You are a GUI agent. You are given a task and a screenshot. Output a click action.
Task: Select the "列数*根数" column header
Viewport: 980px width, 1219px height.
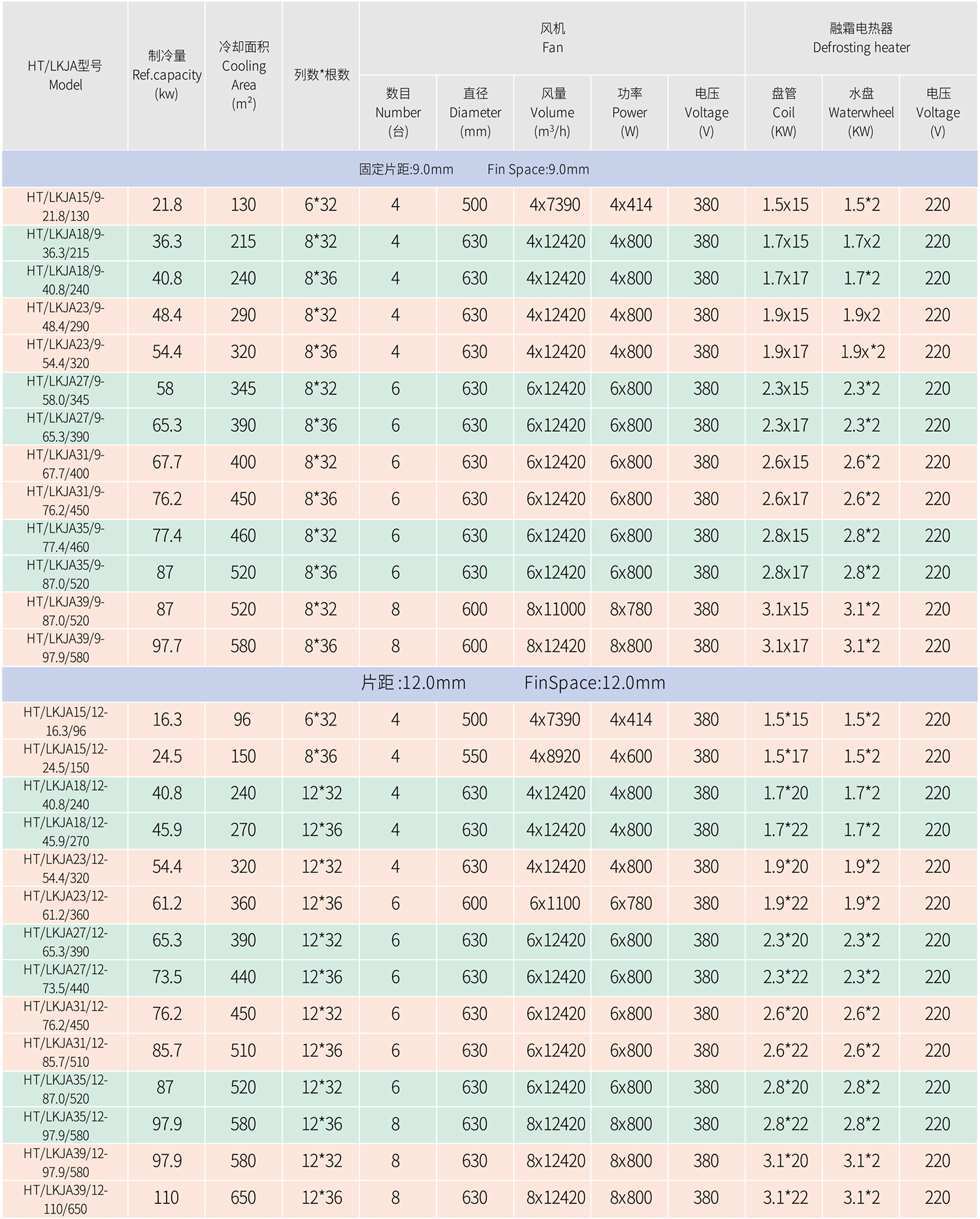pos(321,75)
